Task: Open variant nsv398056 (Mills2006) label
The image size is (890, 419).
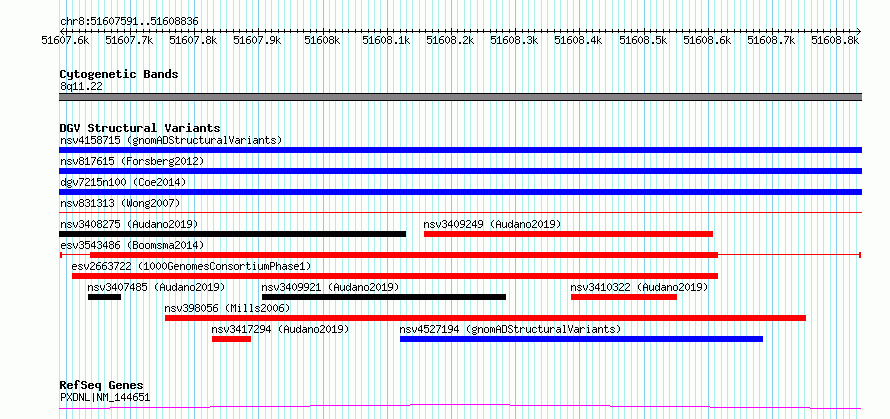Action: click(x=227, y=308)
